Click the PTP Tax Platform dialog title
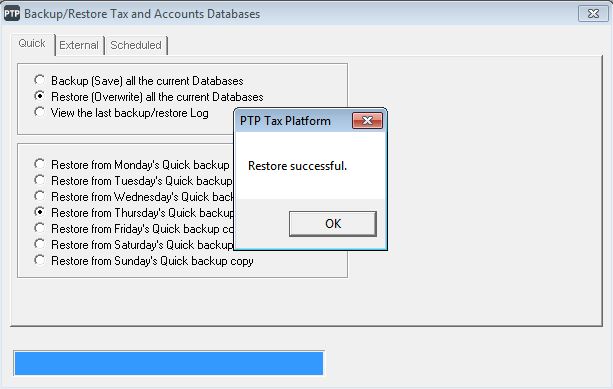 click(285, 121)
